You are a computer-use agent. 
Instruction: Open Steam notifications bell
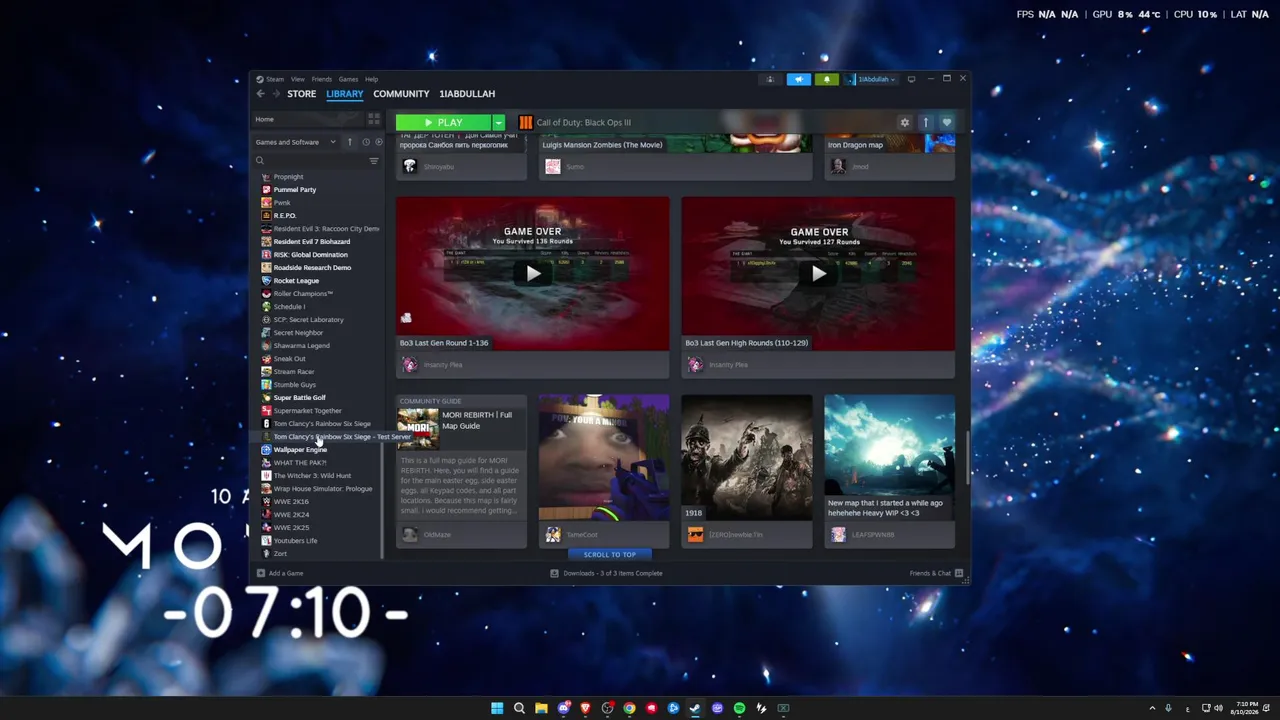pos(826,79)
